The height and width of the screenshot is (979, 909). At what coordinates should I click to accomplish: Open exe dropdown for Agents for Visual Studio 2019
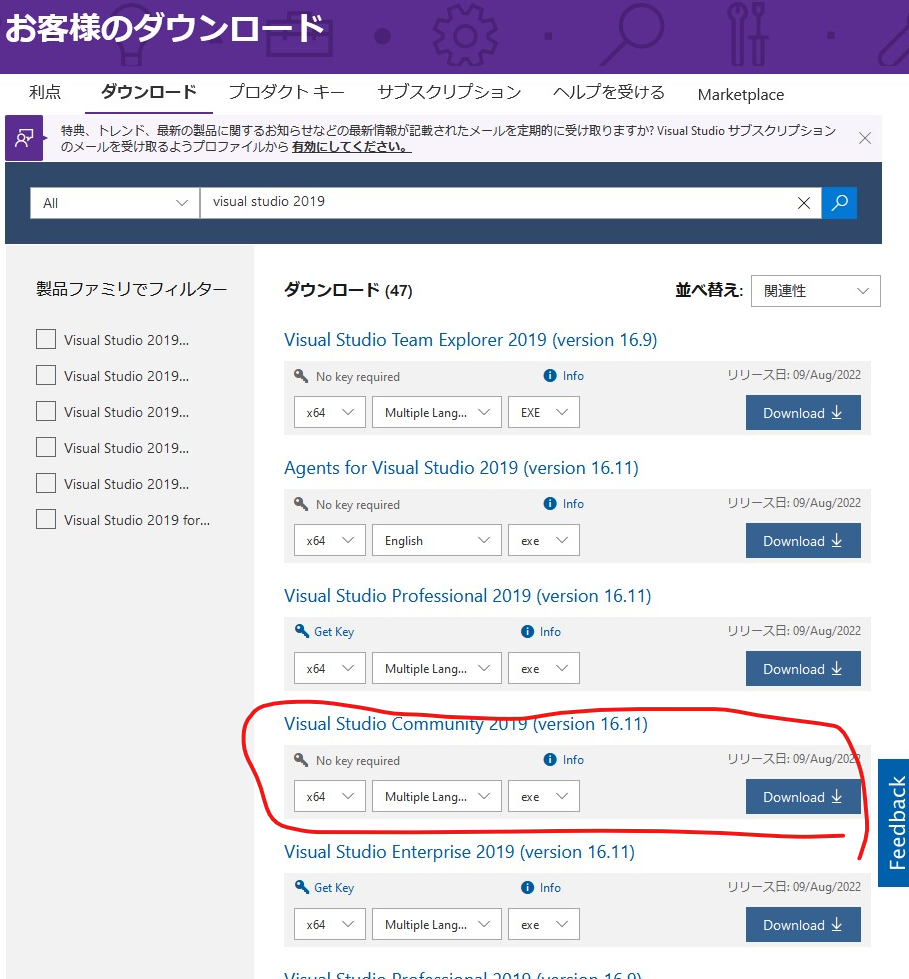[544, 540]
